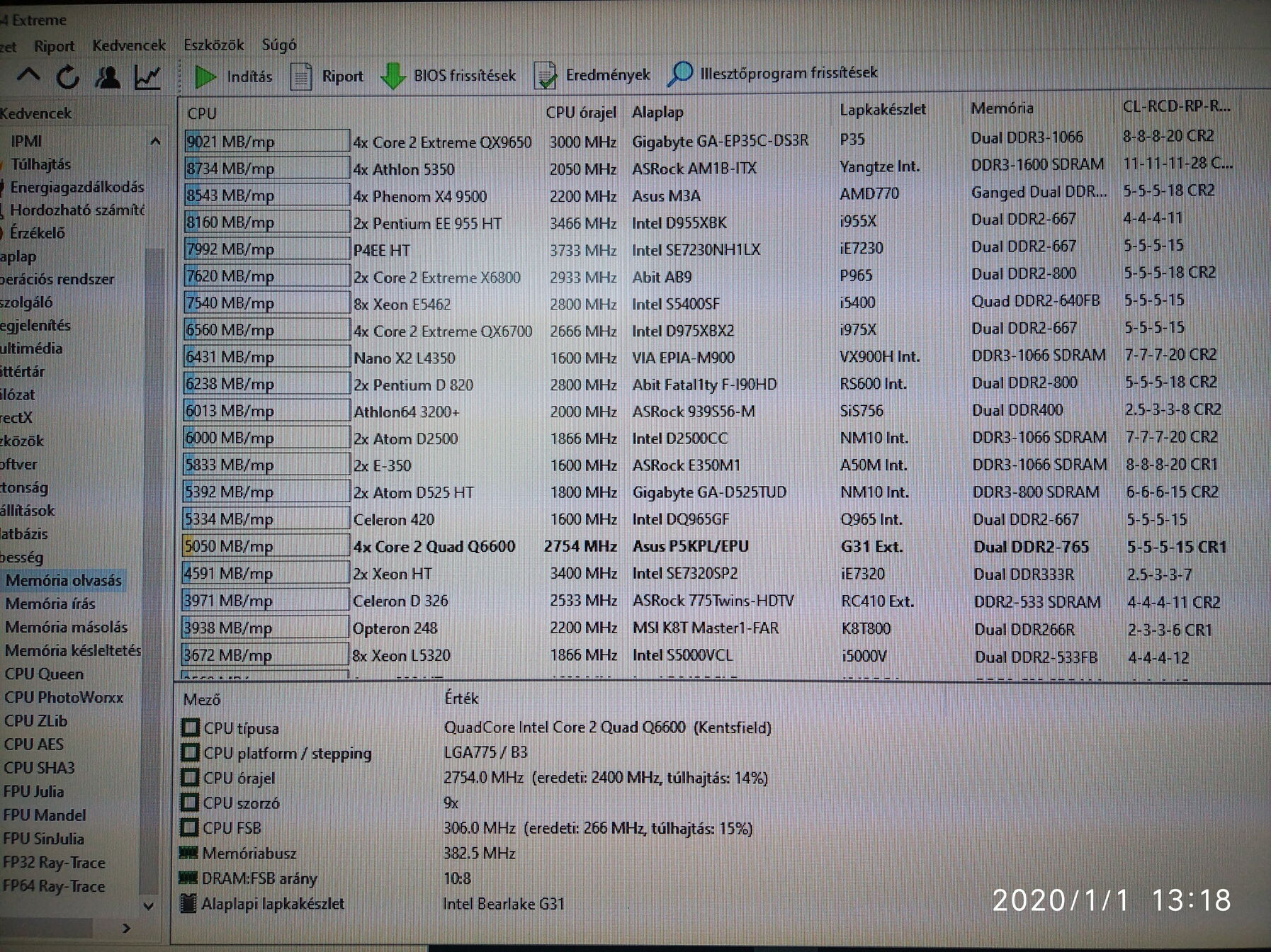Screen dimensions: 1271x952
Task: Click the sidebar scrollbar down arrow
Action: coord(148,906)
